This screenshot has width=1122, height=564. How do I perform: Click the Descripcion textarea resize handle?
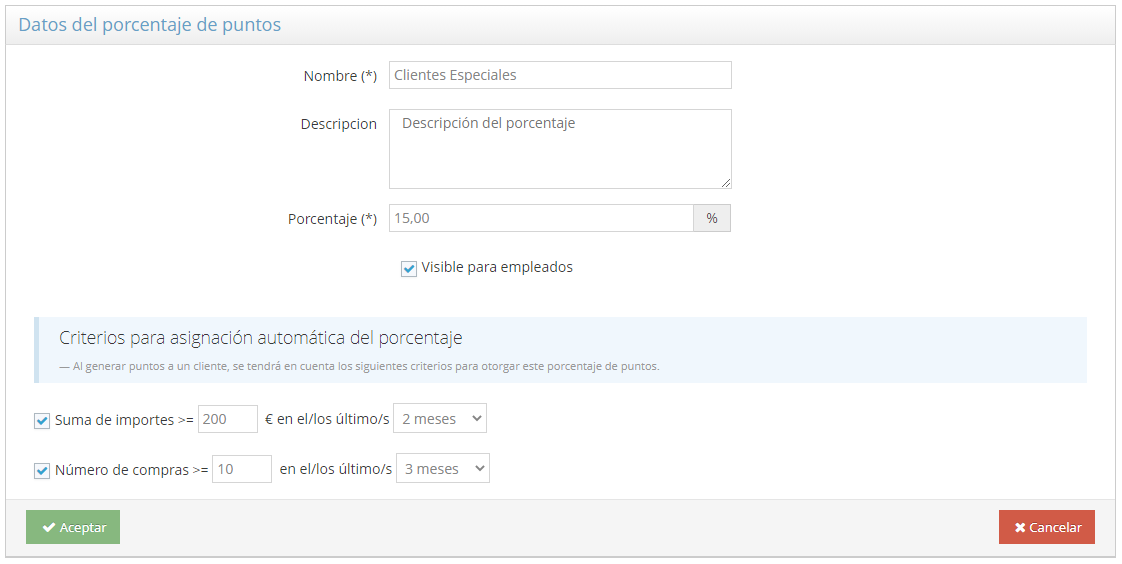point(726,183)
